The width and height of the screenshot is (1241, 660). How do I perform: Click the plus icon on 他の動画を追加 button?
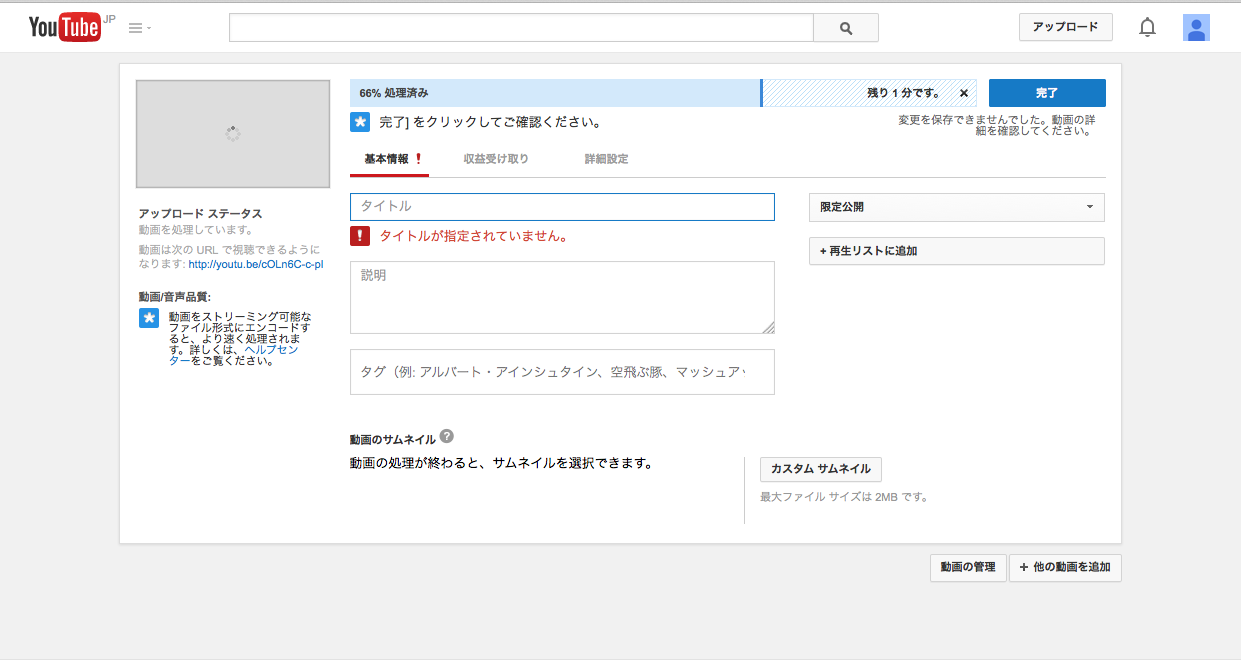1023,567
